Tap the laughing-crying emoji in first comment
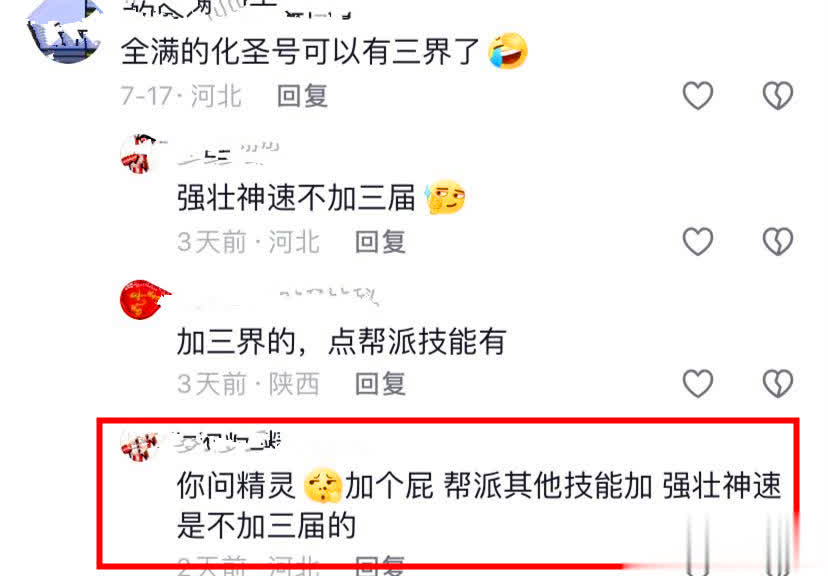828x576 pixels. click(507, 51)
